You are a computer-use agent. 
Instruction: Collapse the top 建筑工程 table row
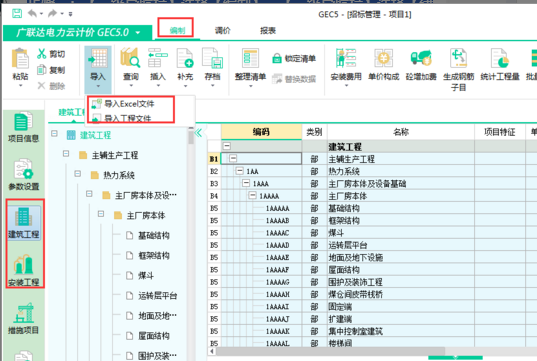[227, 146]
